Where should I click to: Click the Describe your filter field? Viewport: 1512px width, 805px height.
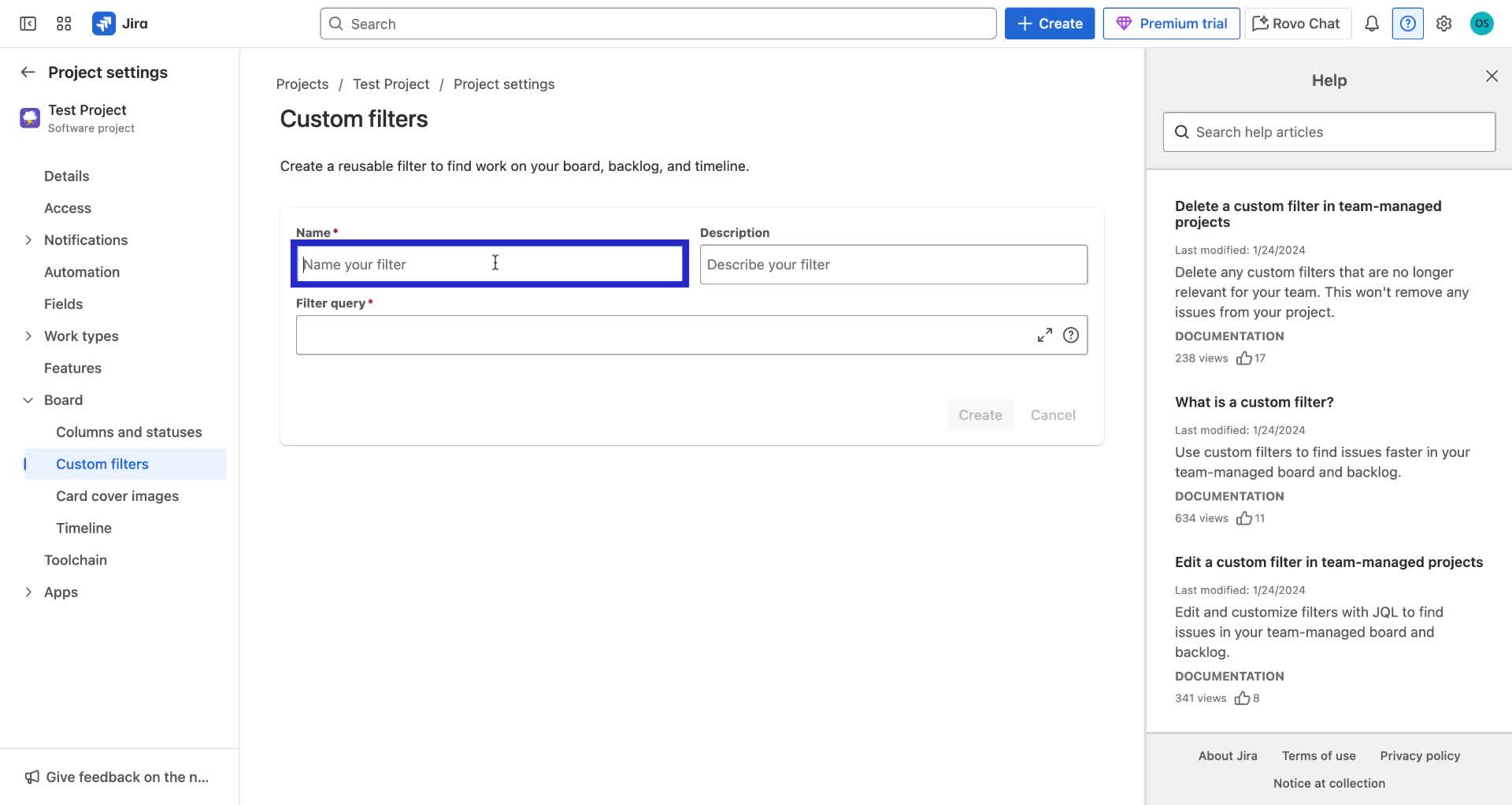[893, 264]
